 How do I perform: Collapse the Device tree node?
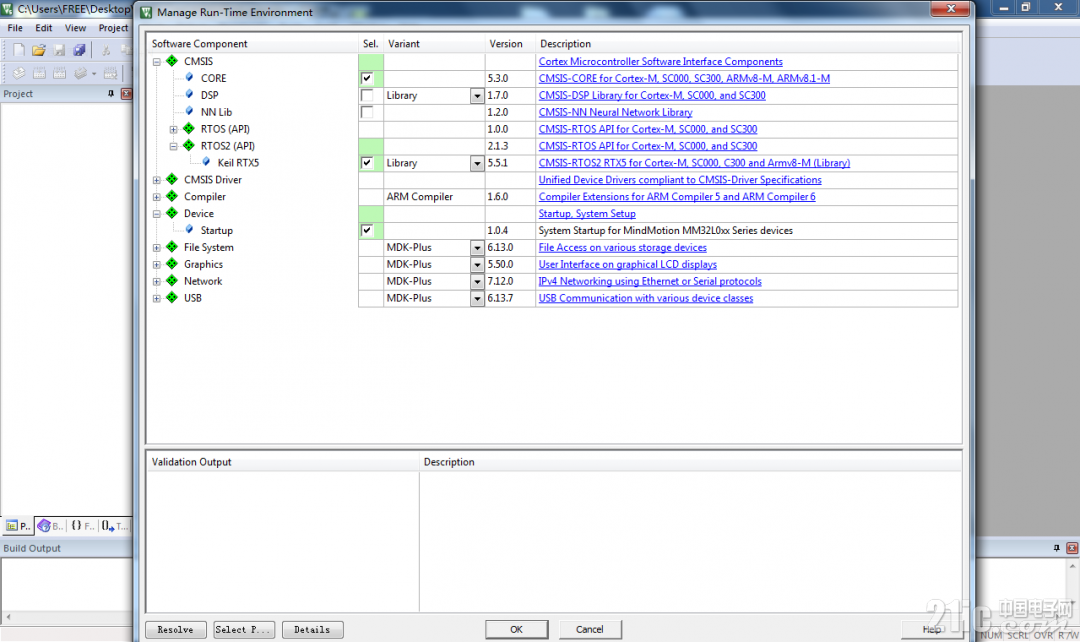[156, 214]
